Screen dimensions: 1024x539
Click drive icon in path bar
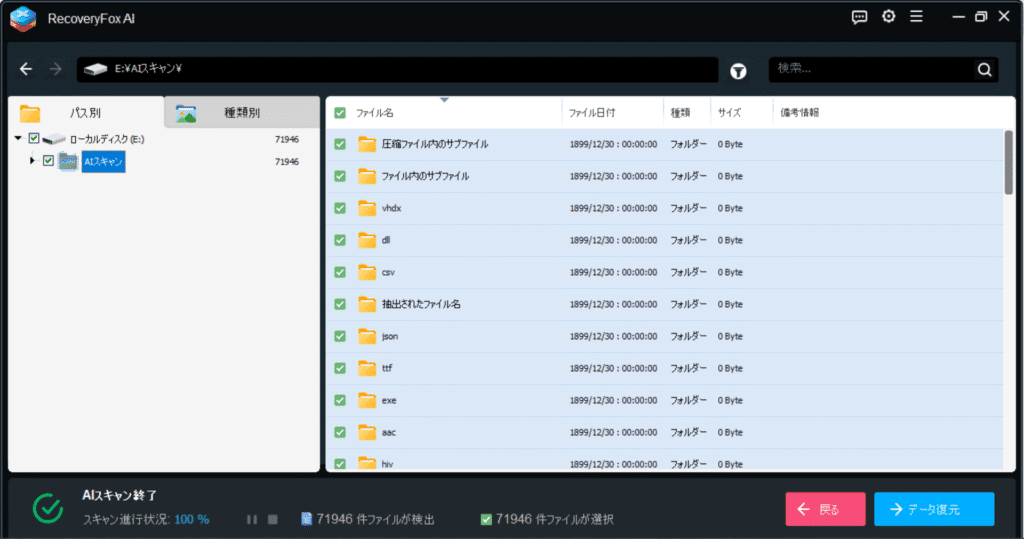[x=95, y=69]
